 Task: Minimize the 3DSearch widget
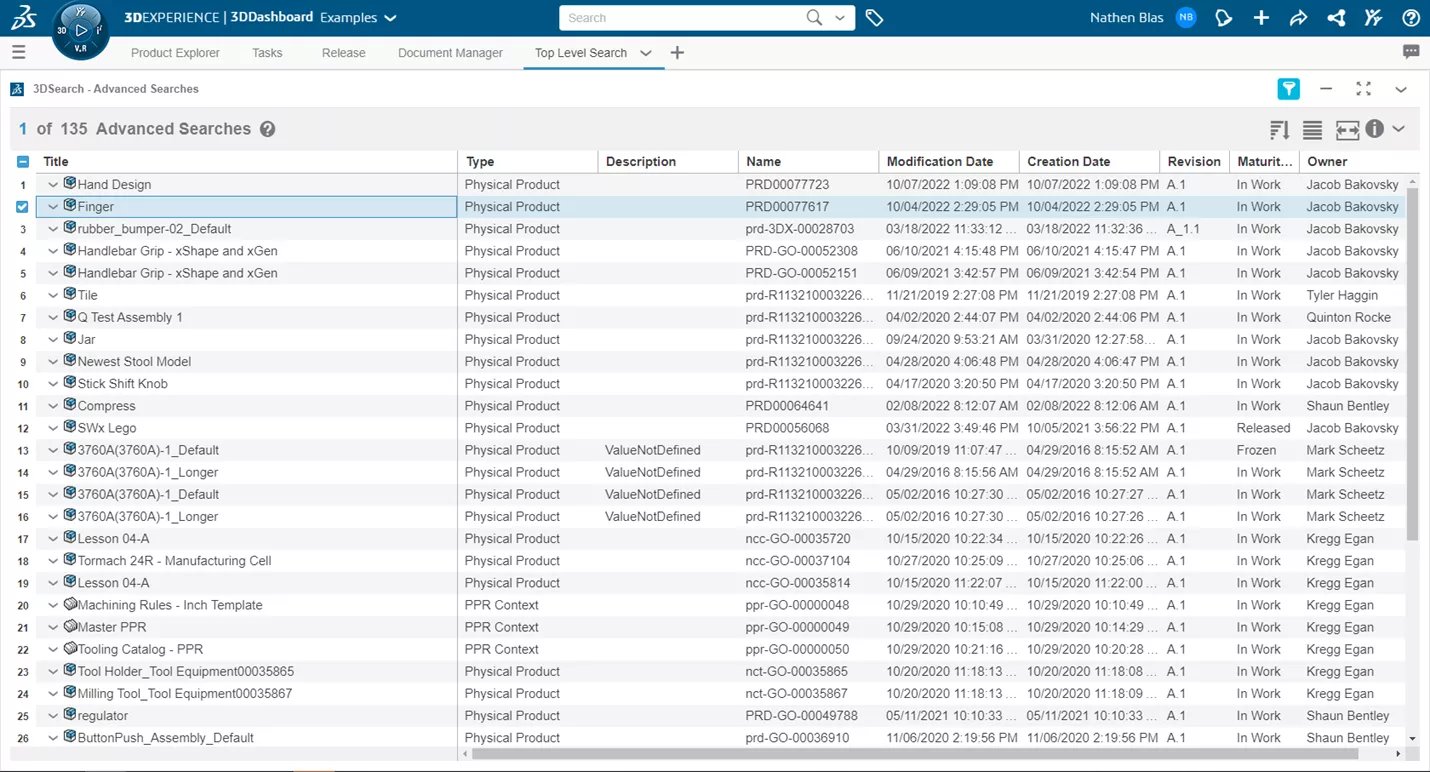1326,89
